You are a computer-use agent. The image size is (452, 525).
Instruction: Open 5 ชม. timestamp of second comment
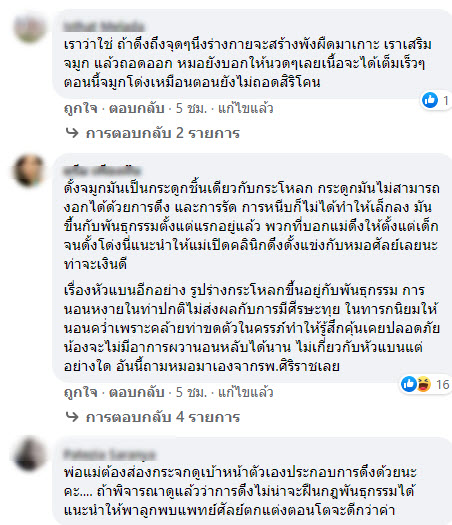191,392
